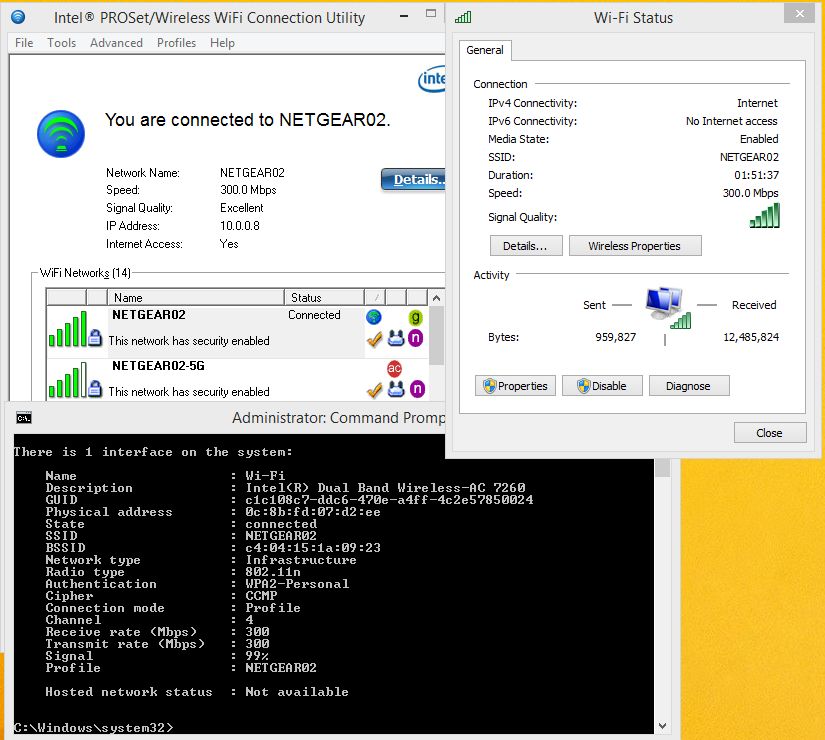The width and height of the screenshot is (825, 740).
Task: Click the Activity computers network icon
Action: [668, 308]
